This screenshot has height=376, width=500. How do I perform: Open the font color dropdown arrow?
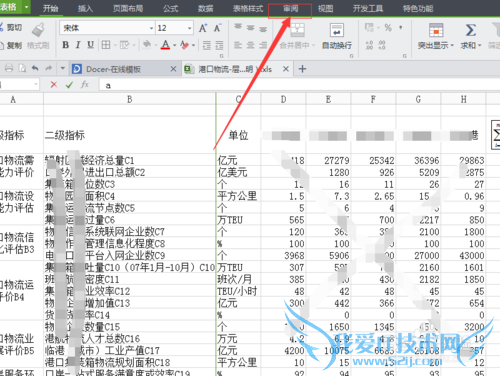coord(174,45)
